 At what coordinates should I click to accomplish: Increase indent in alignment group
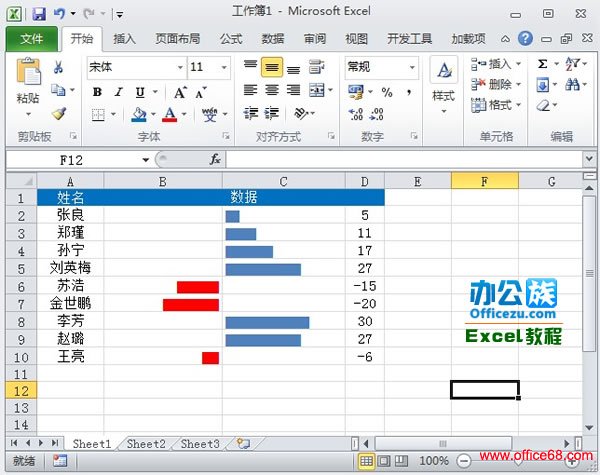point(272,114)
